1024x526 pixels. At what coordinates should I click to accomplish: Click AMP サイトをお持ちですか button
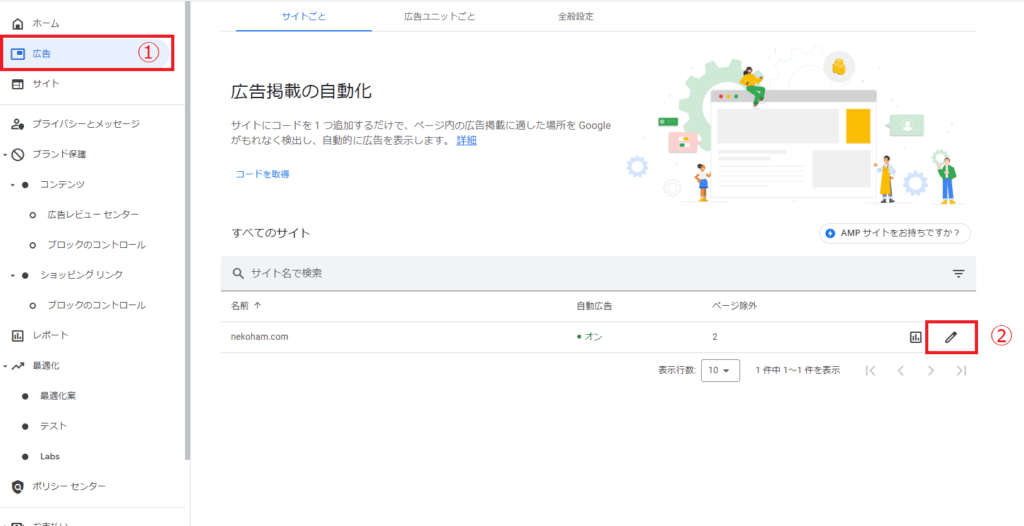pos(895,233)
